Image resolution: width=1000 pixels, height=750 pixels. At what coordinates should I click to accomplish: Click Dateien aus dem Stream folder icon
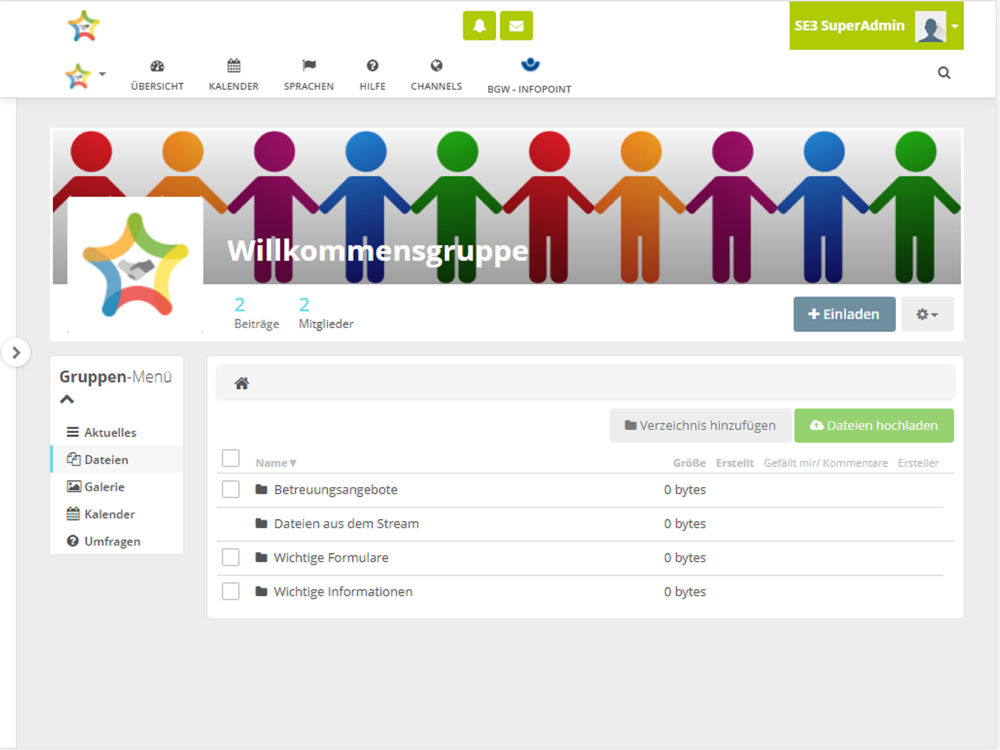[261, 523]
